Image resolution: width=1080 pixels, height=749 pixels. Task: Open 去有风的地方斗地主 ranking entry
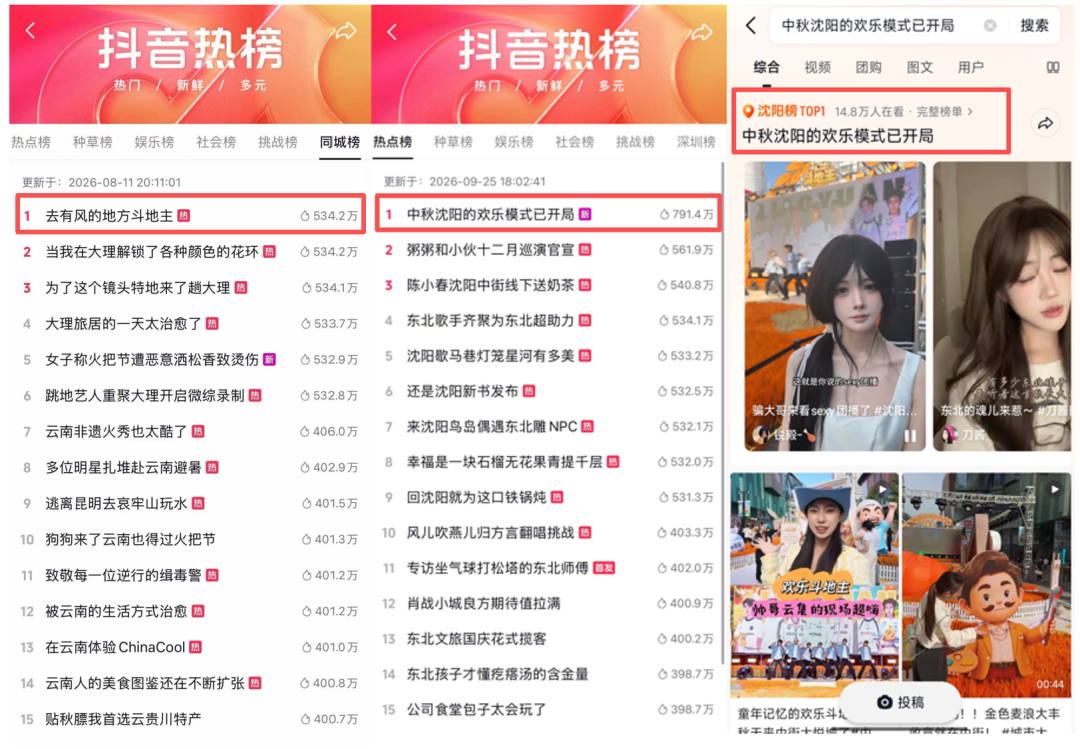(x=191, y=216)
